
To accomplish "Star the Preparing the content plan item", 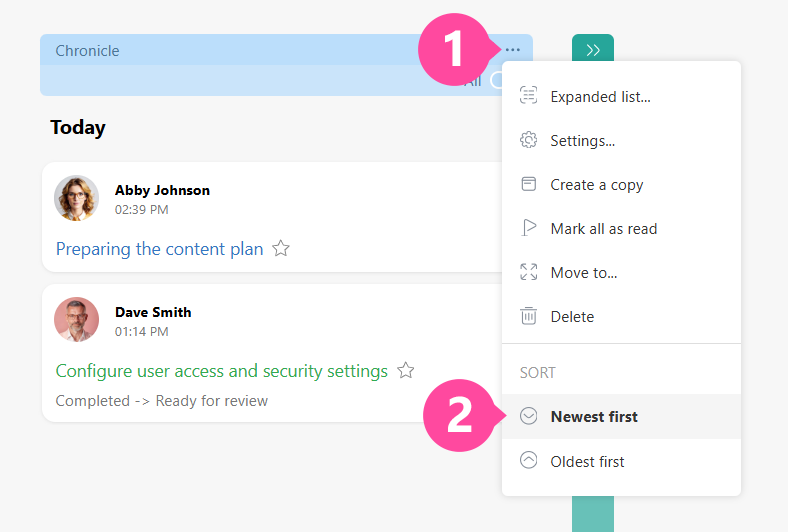I will [281, 249].
